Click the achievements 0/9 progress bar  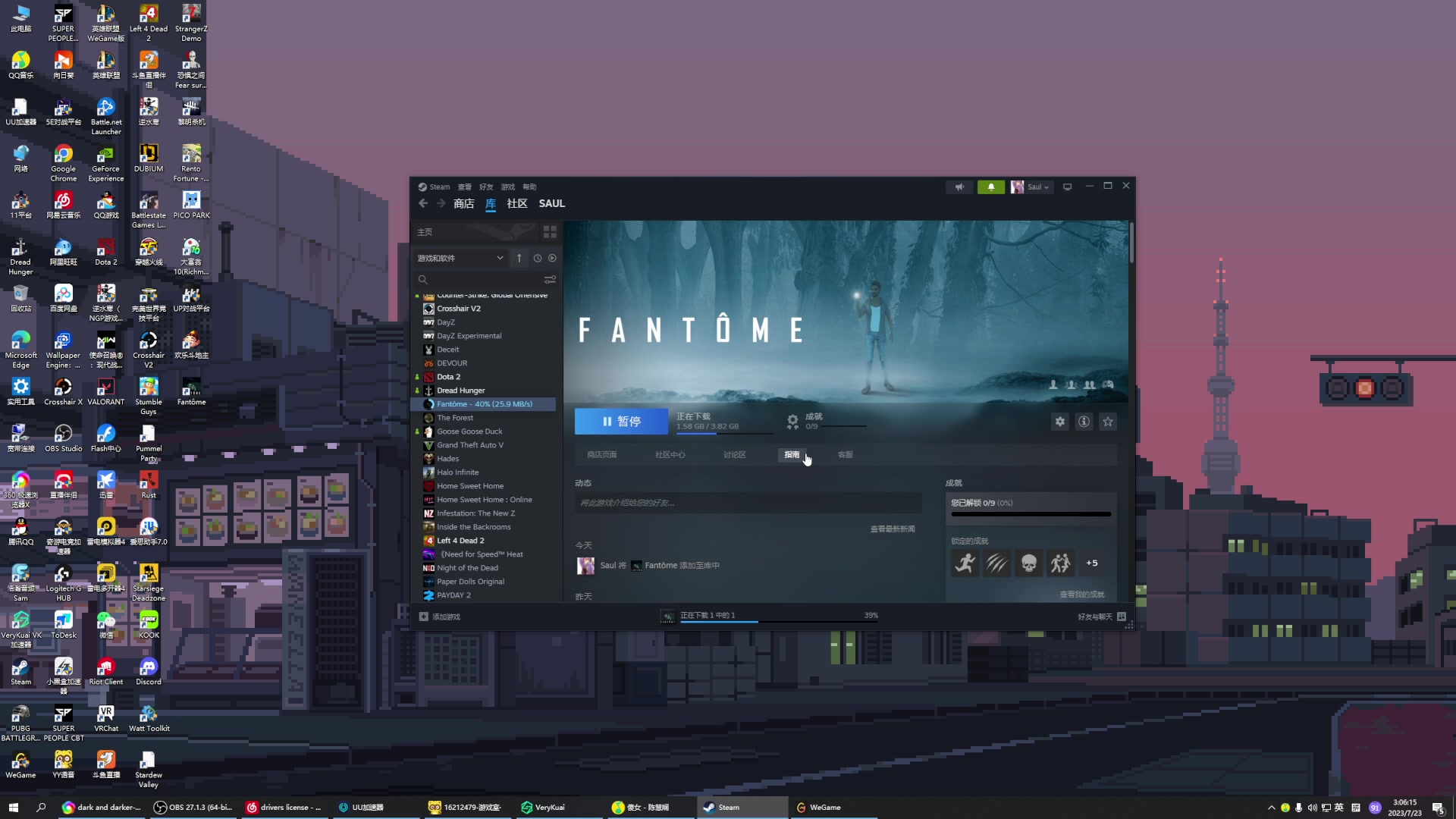(1031, 514)
